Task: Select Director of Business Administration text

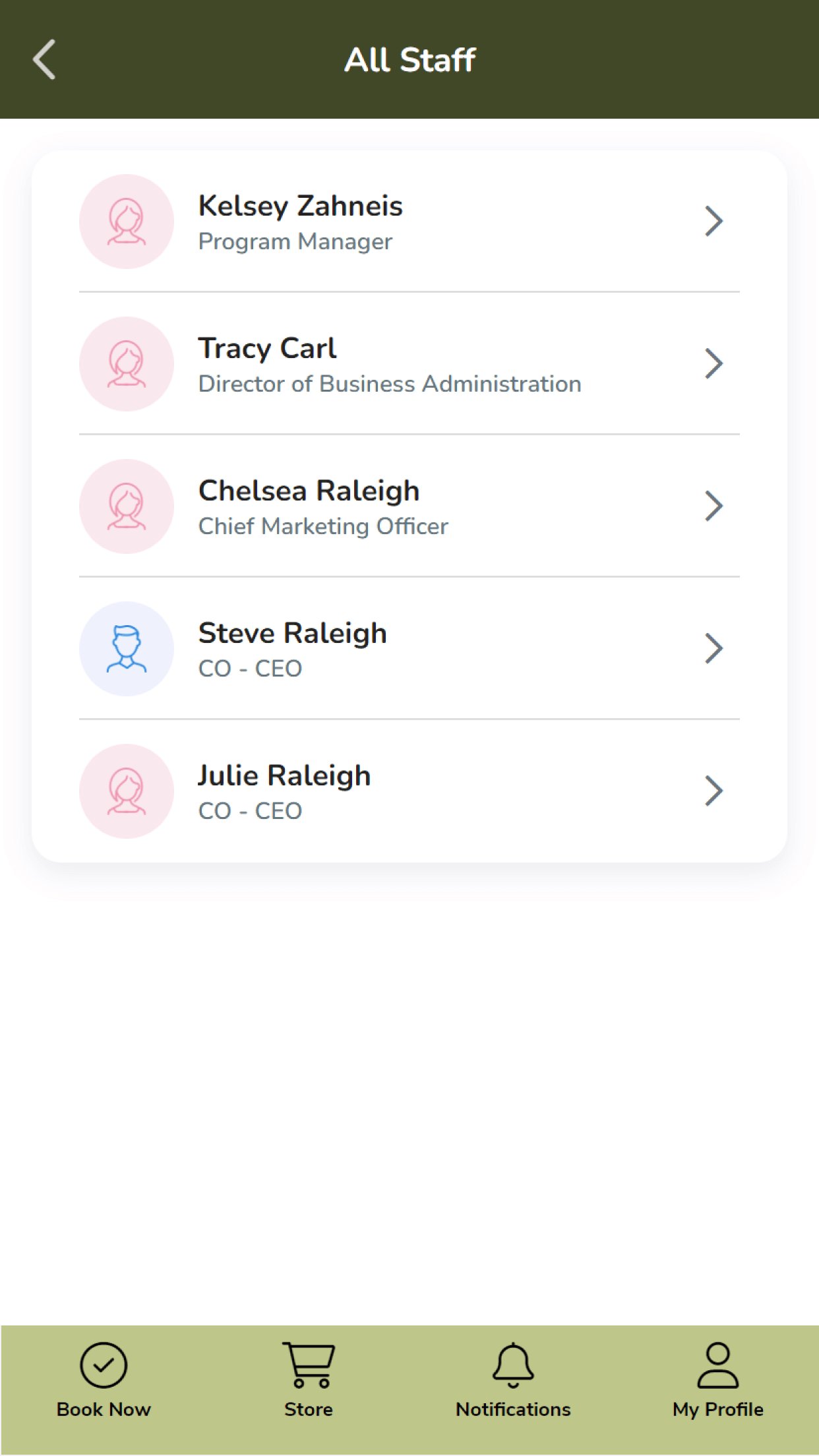Action: tap(390, 384)
